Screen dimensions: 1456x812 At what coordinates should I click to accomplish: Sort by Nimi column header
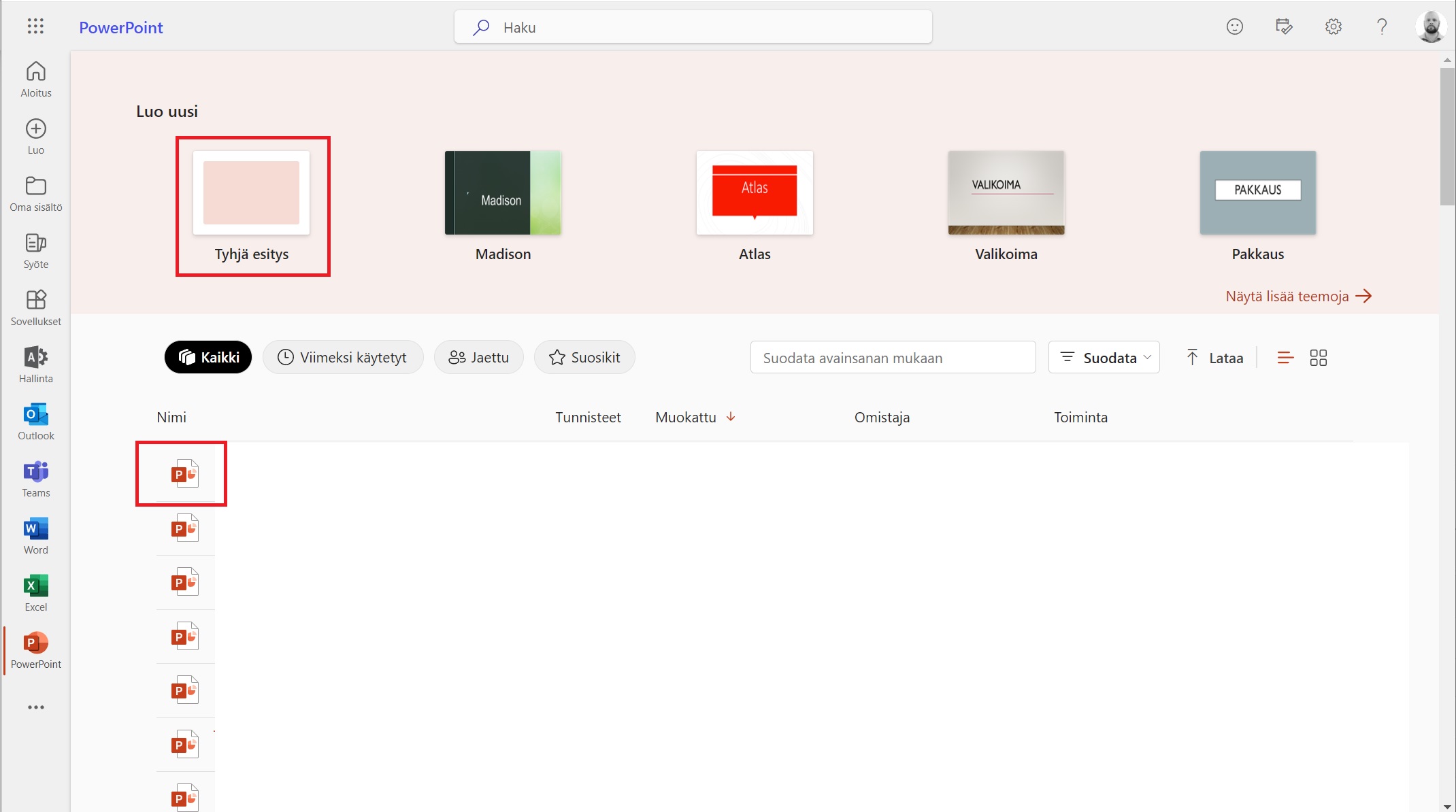171,417
